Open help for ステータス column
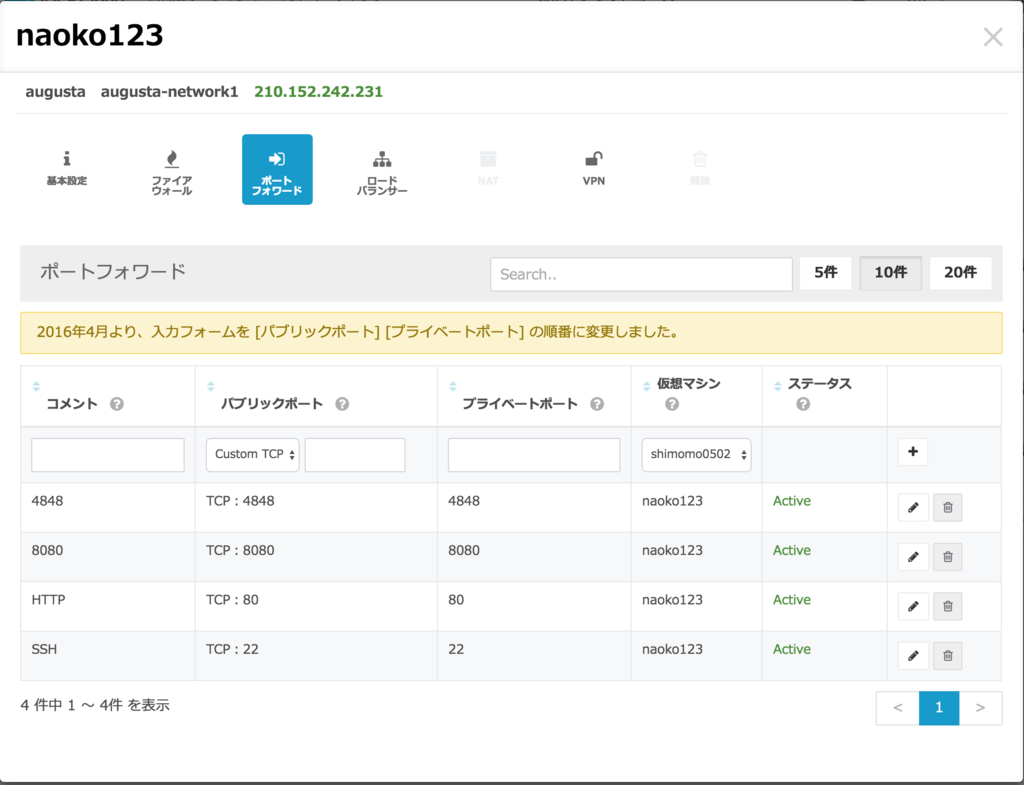 (x=803, y=404)
